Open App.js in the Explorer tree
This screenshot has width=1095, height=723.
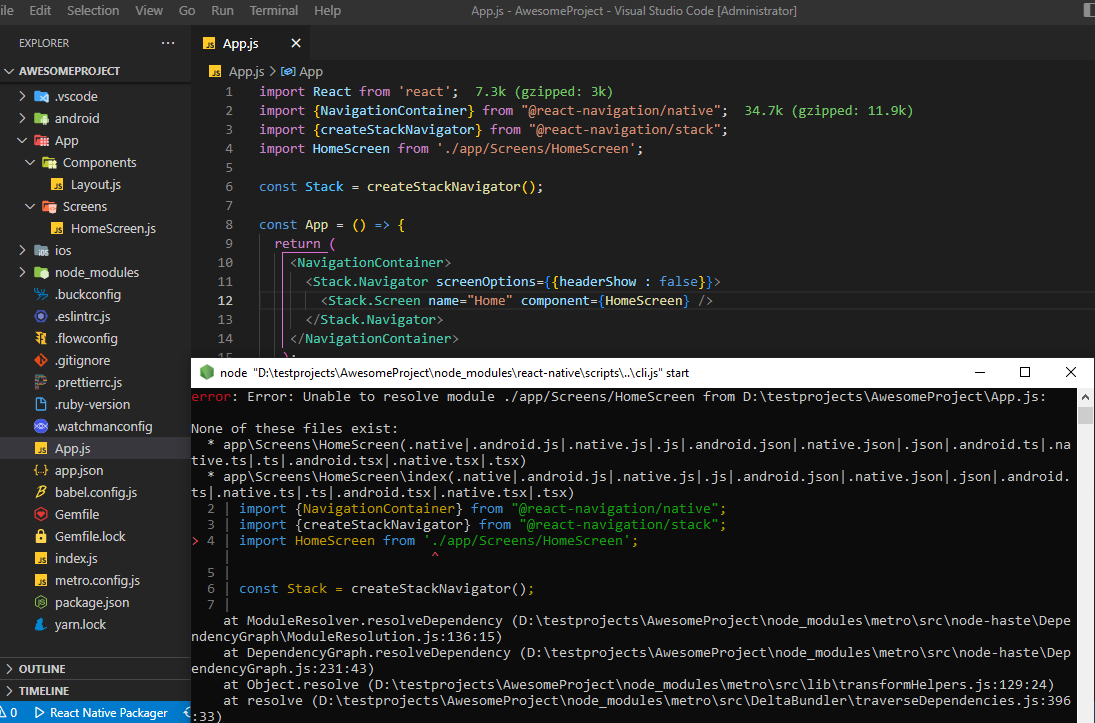point(95,448)
